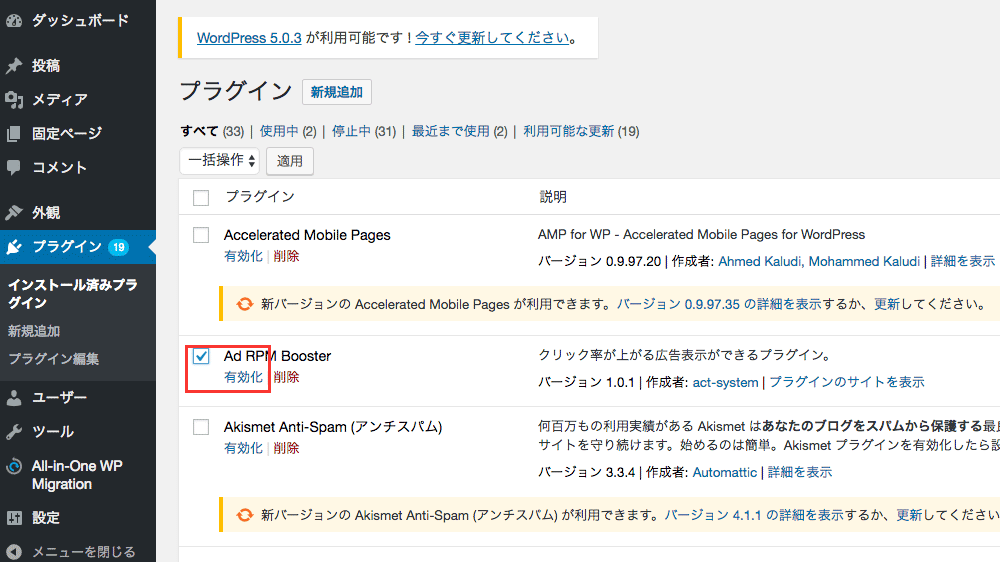Click メニューを閉じる to collapse sidebar

[x=84, y=552]
